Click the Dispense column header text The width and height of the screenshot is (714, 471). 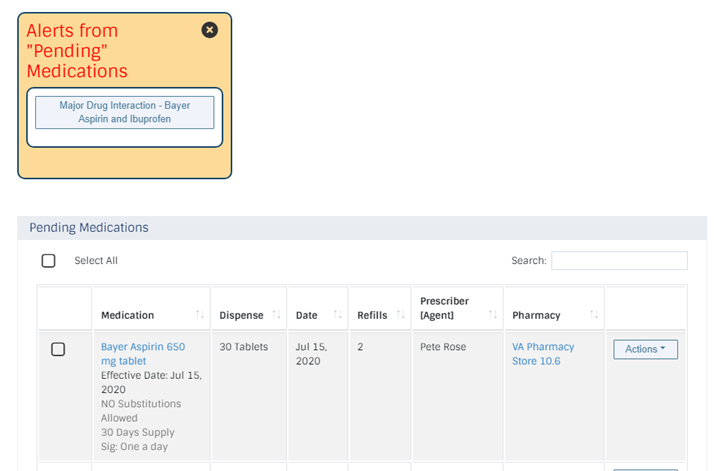[241, 315]
